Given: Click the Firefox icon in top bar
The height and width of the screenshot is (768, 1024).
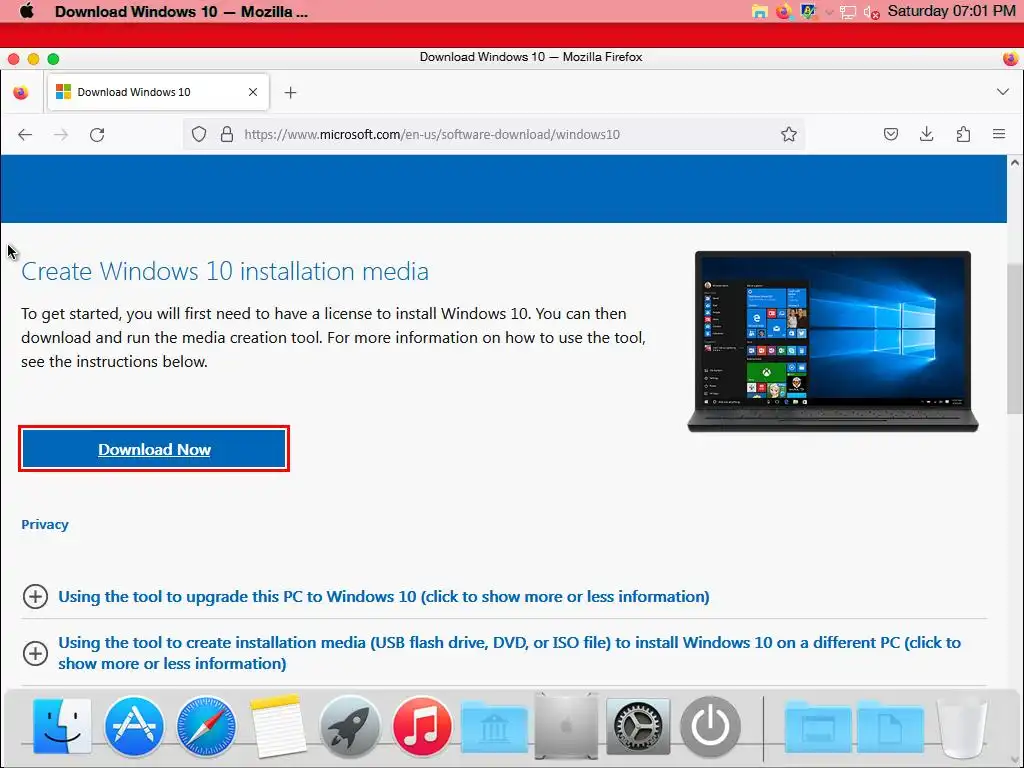Looking at the screenshot, I should [784, 12].
